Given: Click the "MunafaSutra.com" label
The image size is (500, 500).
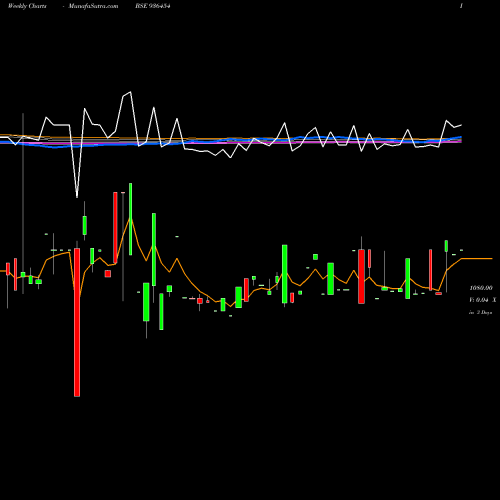Looking at the screenshot, I should 93,6.
